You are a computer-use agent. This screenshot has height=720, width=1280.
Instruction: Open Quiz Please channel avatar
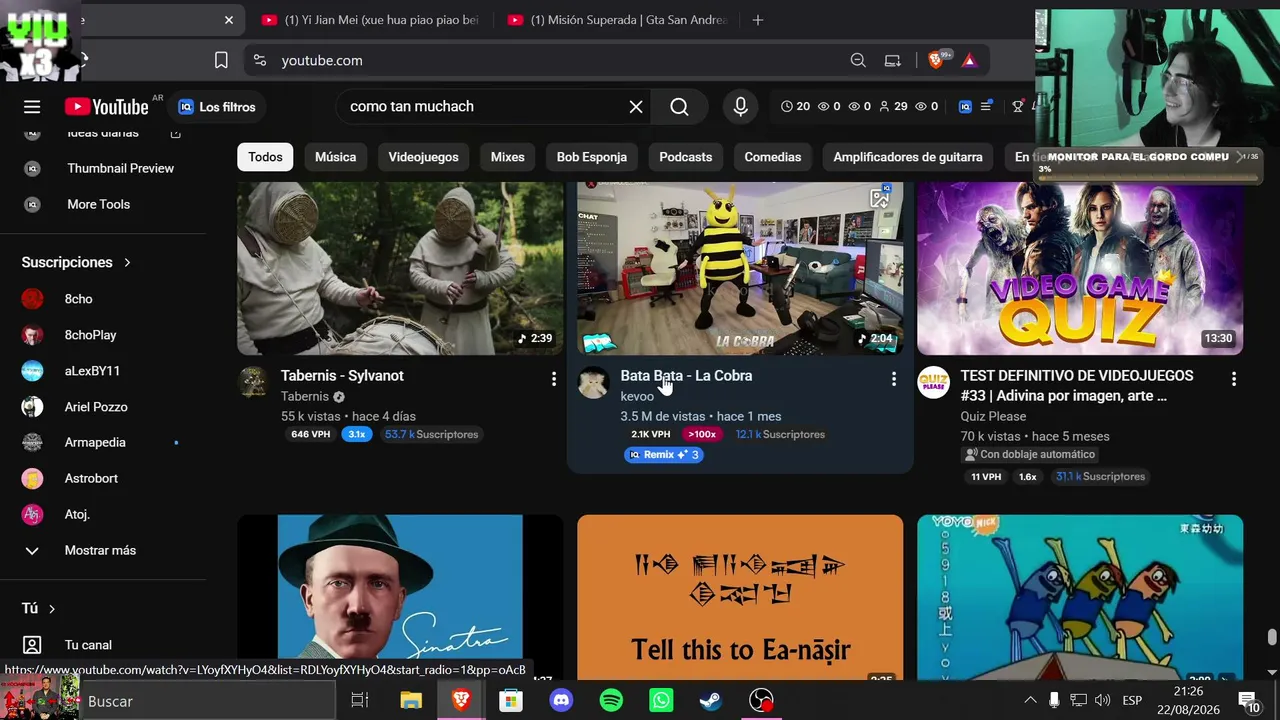[x=934, y=383]
